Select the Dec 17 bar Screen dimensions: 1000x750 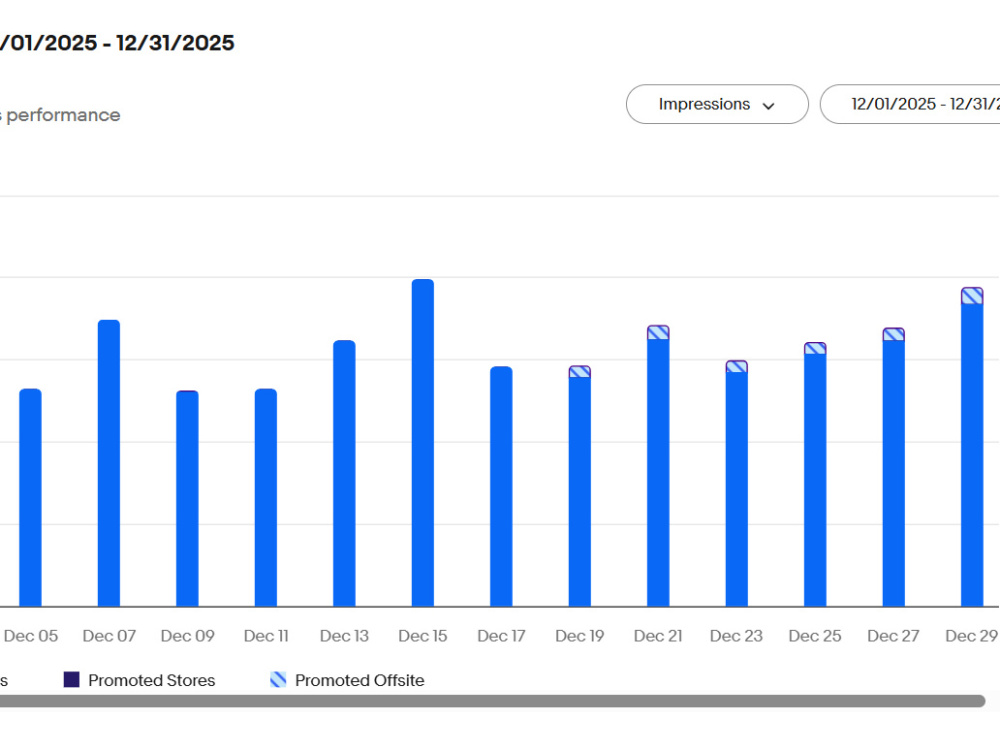pyautogui.click(x=501, y=487)
